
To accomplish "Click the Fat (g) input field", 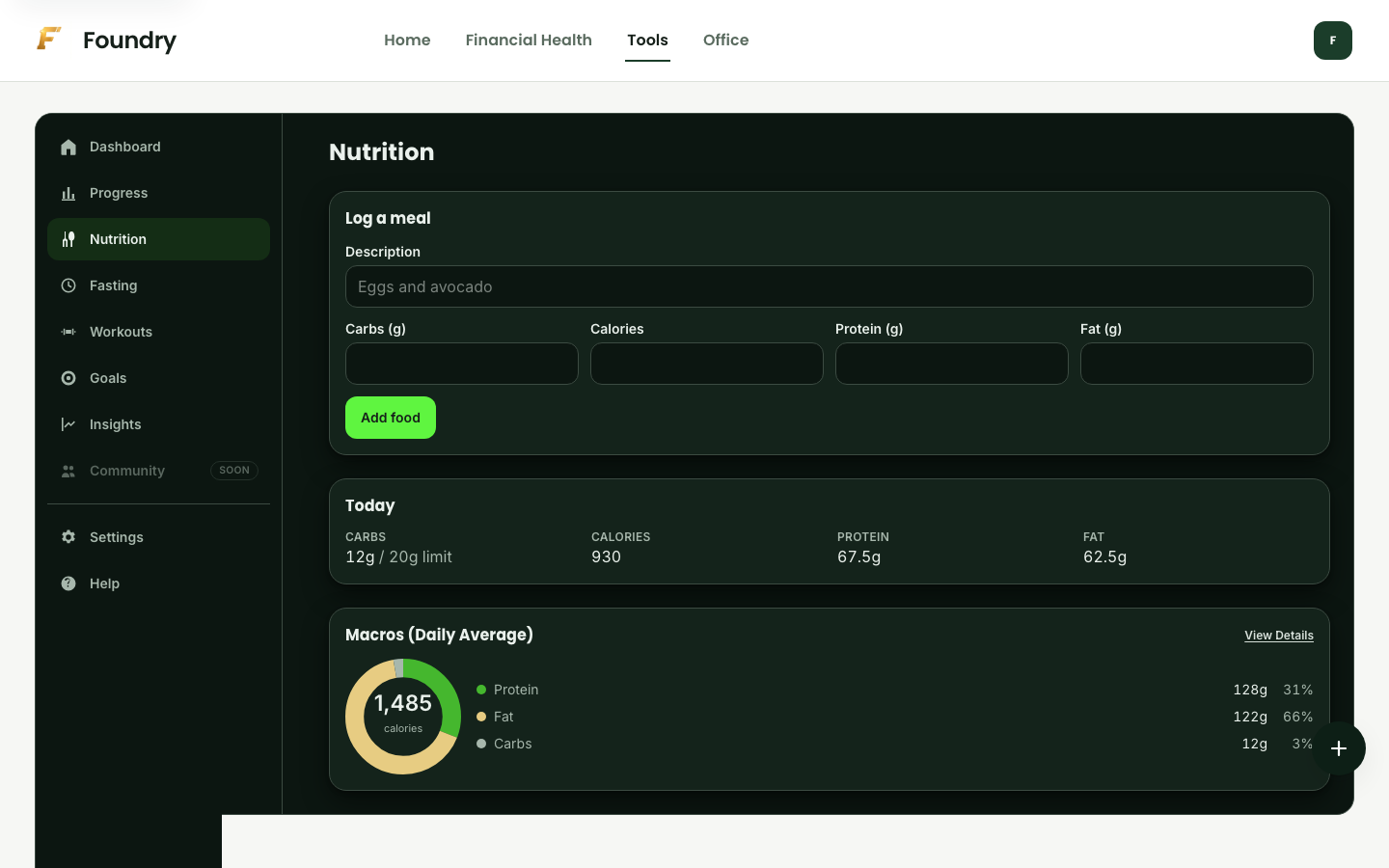I will click(x=1197, y=364).
